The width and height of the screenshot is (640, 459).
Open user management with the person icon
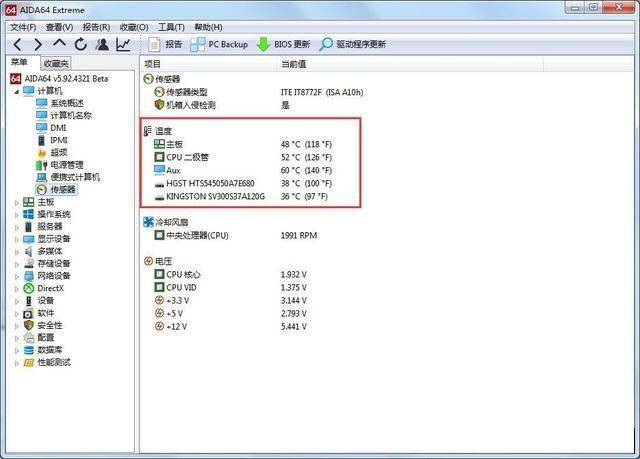point(102,44)
